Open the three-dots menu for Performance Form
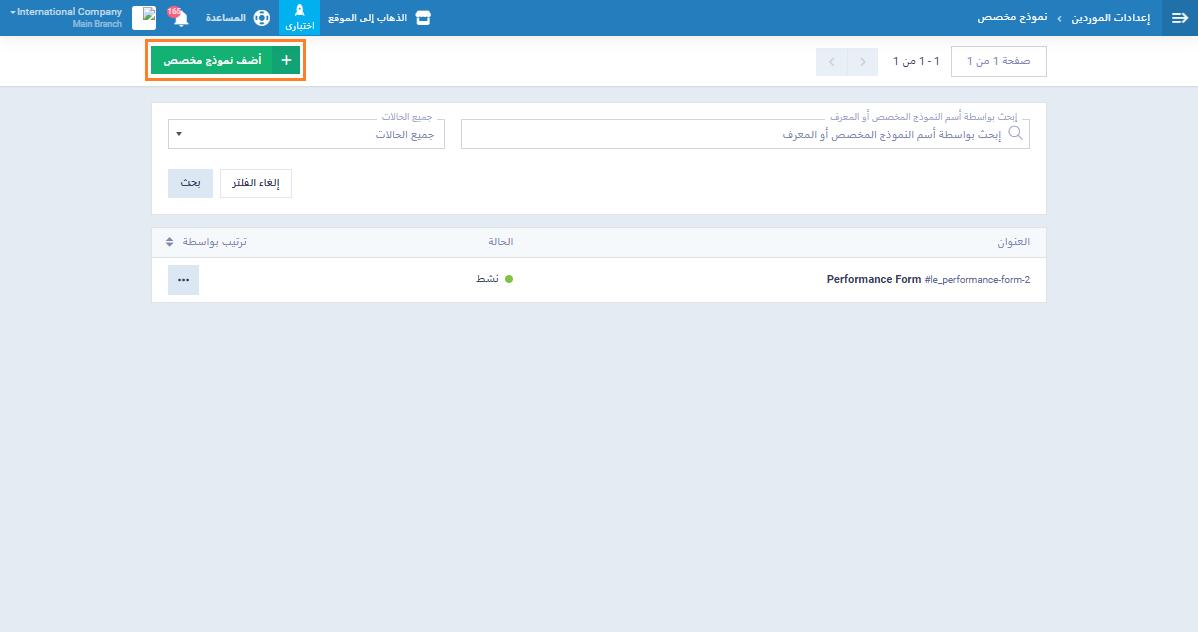Viewport: 1198px width, 632px height. [x=183, y=280]
